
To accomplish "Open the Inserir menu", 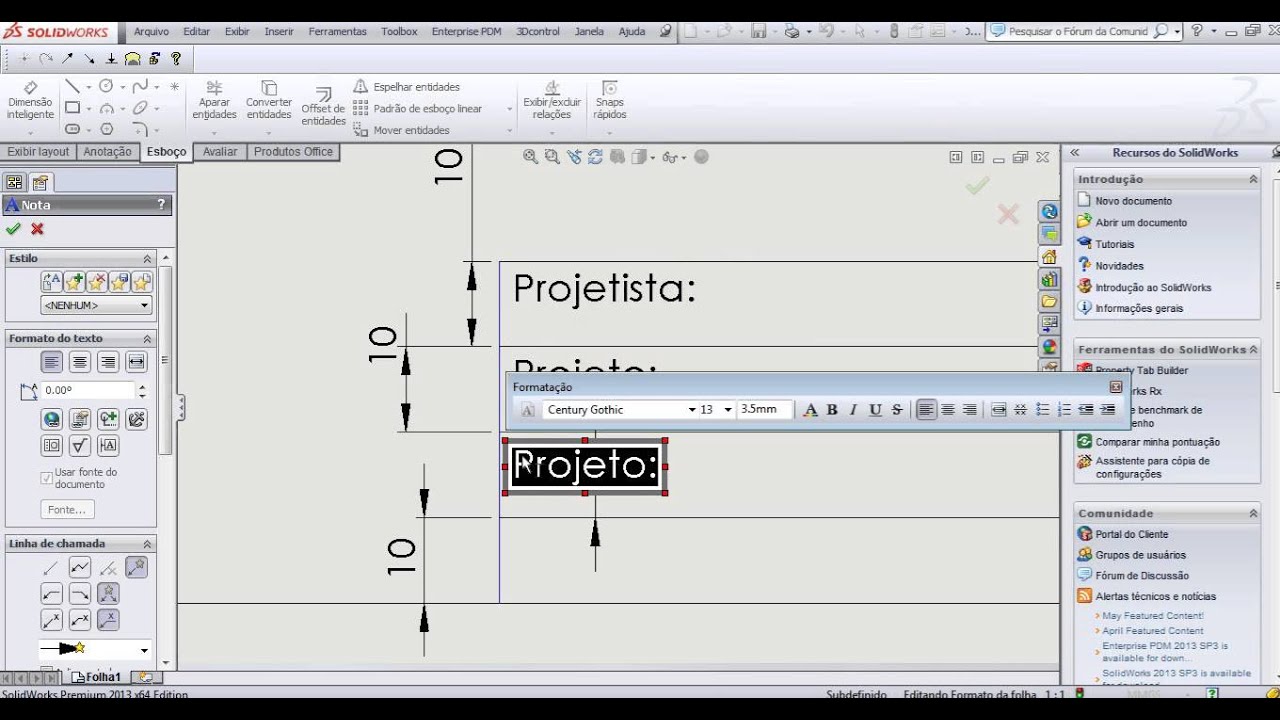I will click(x=279, y=31).
